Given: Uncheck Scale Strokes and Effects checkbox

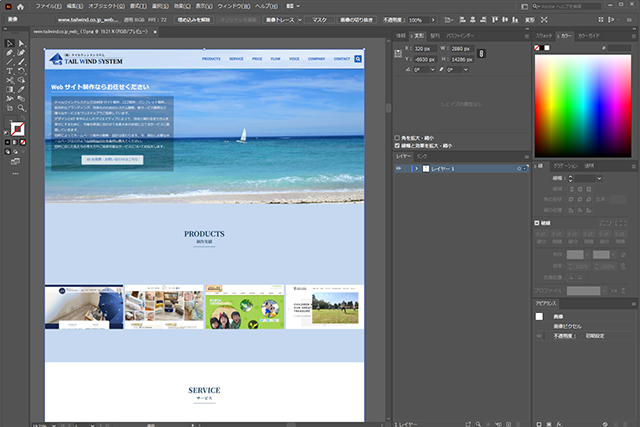Looking at the screenshot, I should coord(397,145).
